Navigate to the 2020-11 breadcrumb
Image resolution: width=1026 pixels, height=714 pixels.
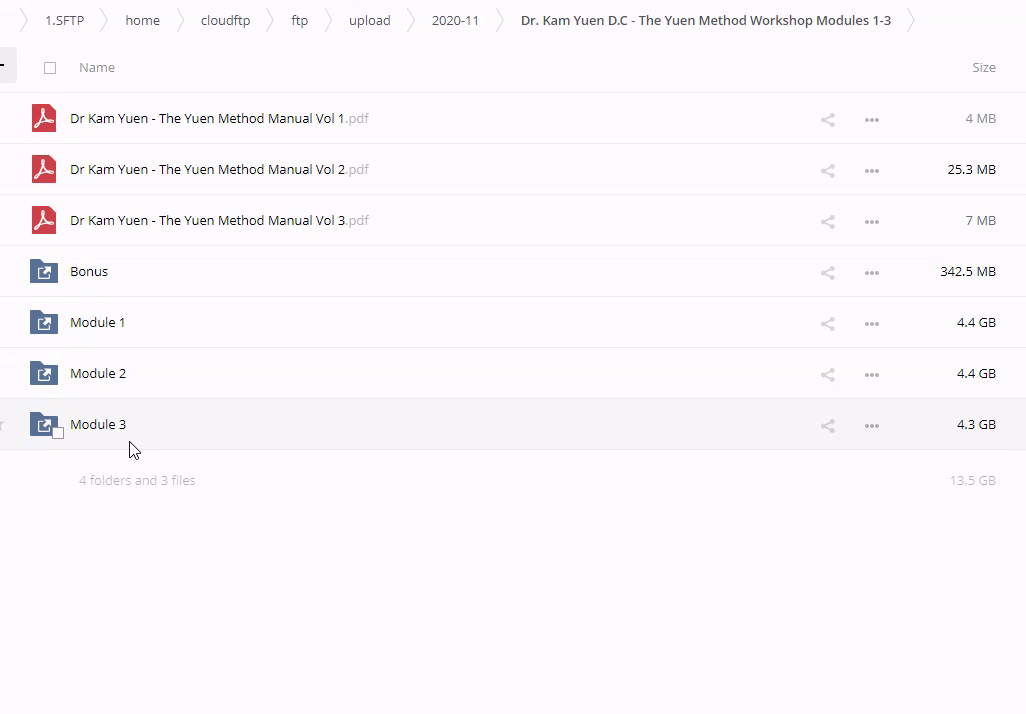click(x=455, y=20)
